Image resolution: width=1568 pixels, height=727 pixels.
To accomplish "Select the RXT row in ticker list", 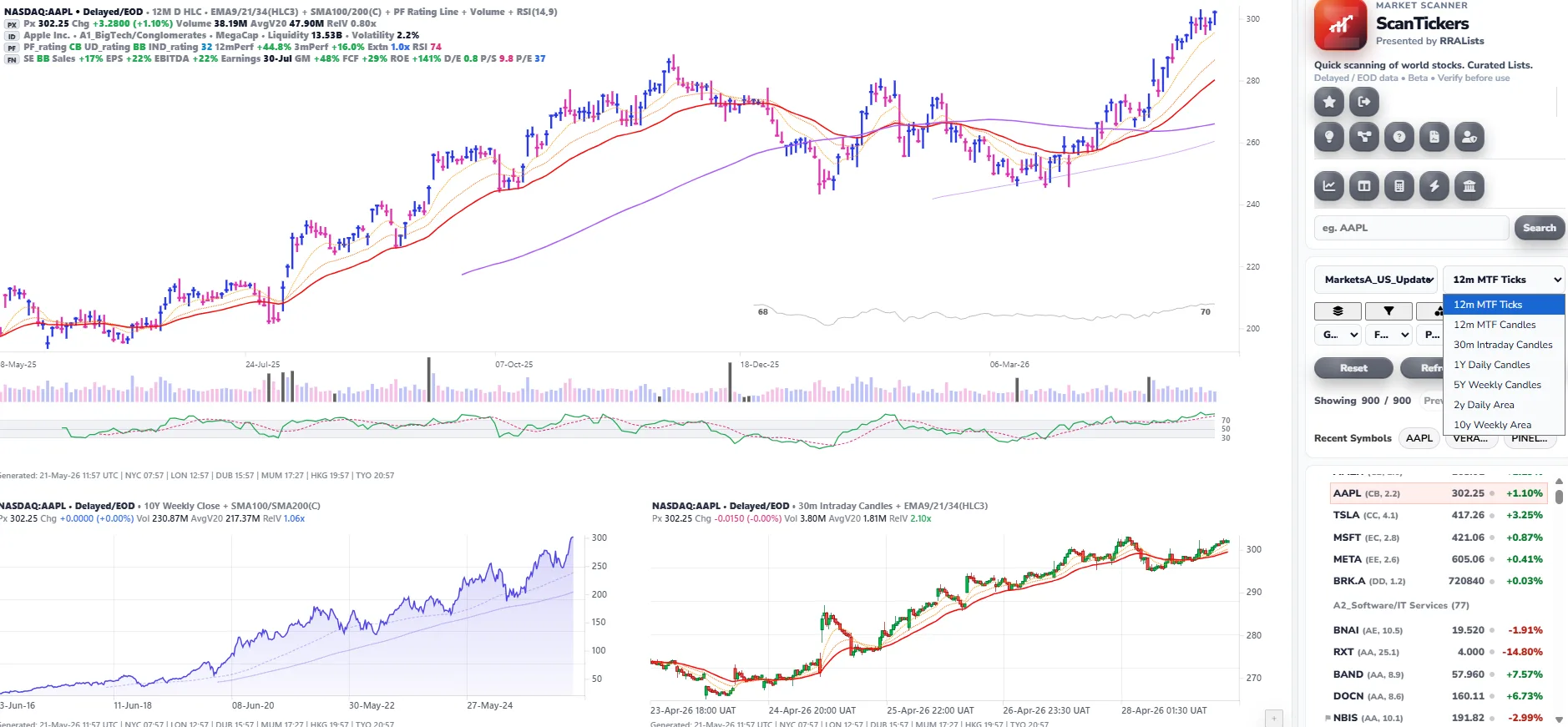I will point(1439,652).
